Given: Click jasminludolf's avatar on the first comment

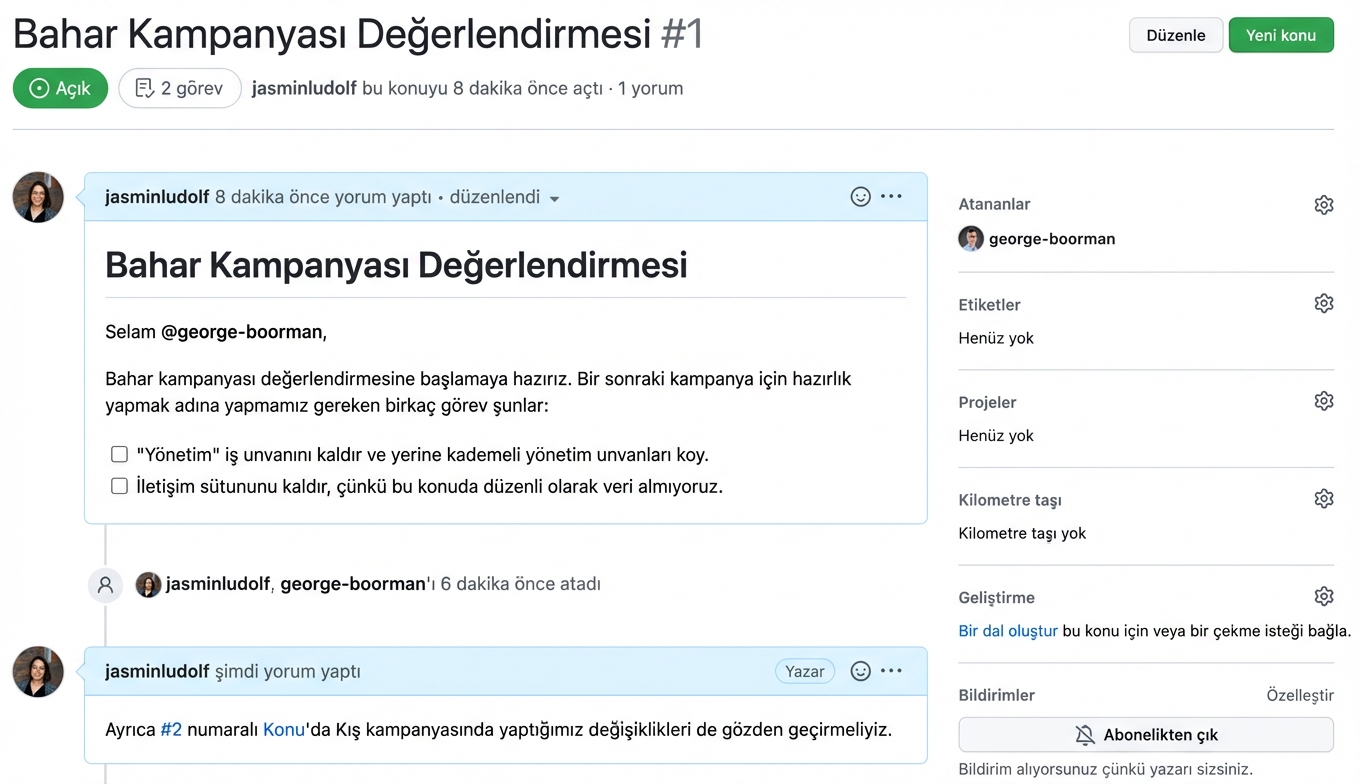Looking at the screenshot, I should pos(37,197).
